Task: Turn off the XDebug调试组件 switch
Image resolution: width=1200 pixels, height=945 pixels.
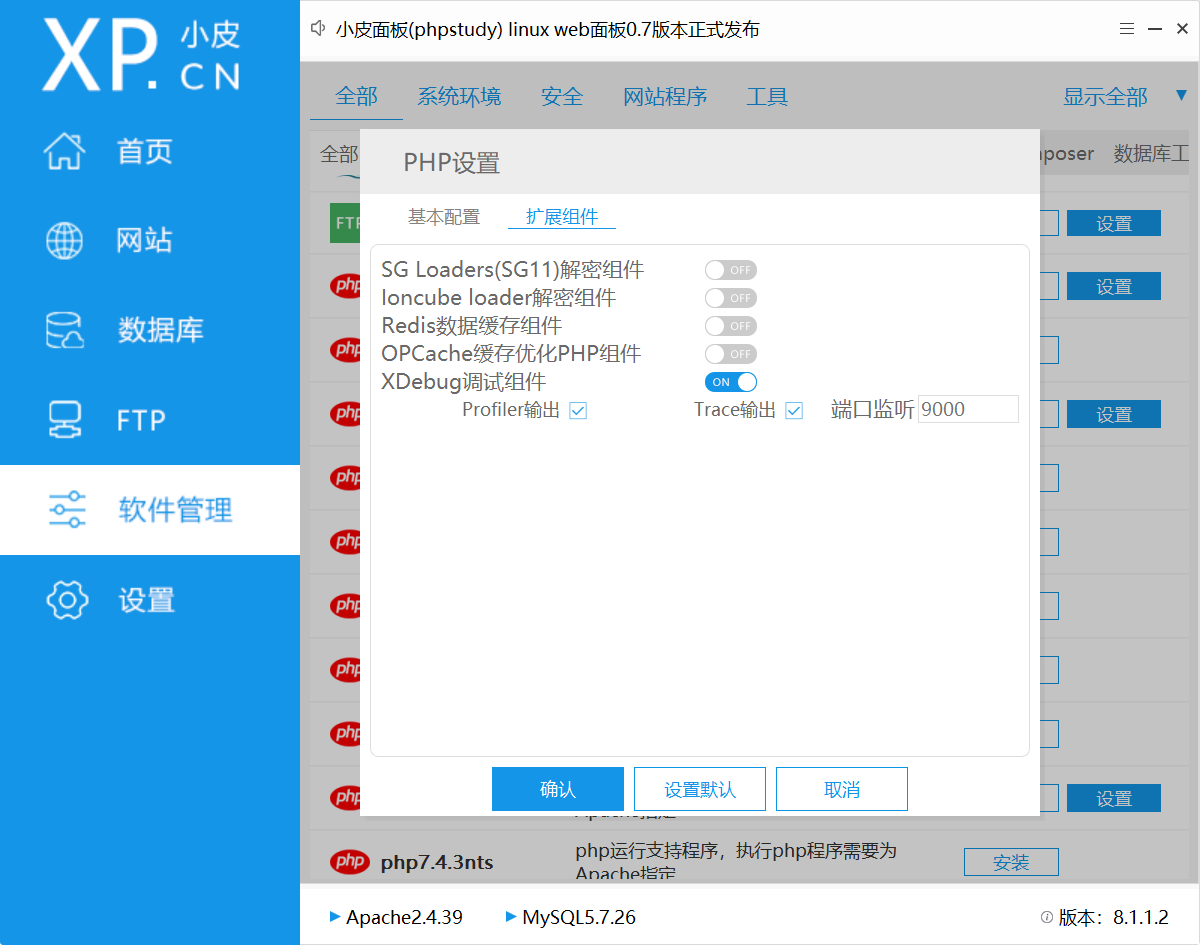Action: click(x=731, y=382)
